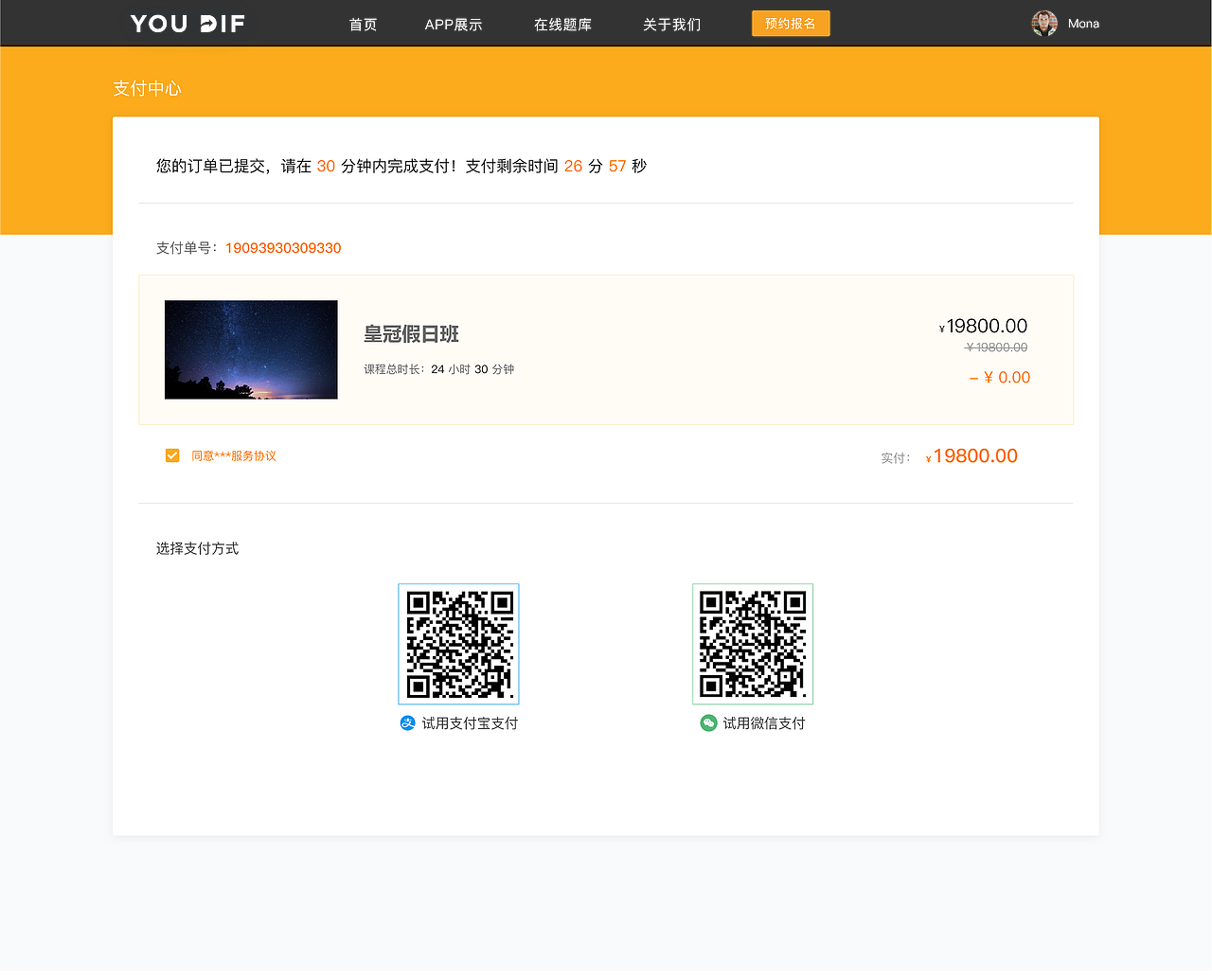Viewport: 1212px width, 980px height.
Task: Open the 在线题库 question bank page
Action: coord(562,24)
